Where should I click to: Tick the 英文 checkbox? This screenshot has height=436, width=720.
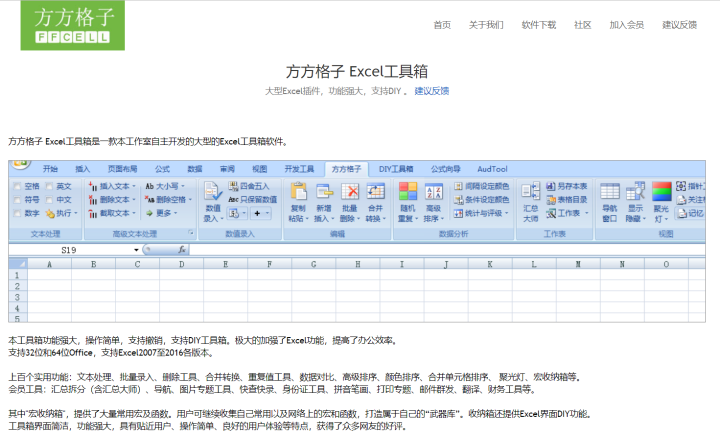(x=49, y=186)
